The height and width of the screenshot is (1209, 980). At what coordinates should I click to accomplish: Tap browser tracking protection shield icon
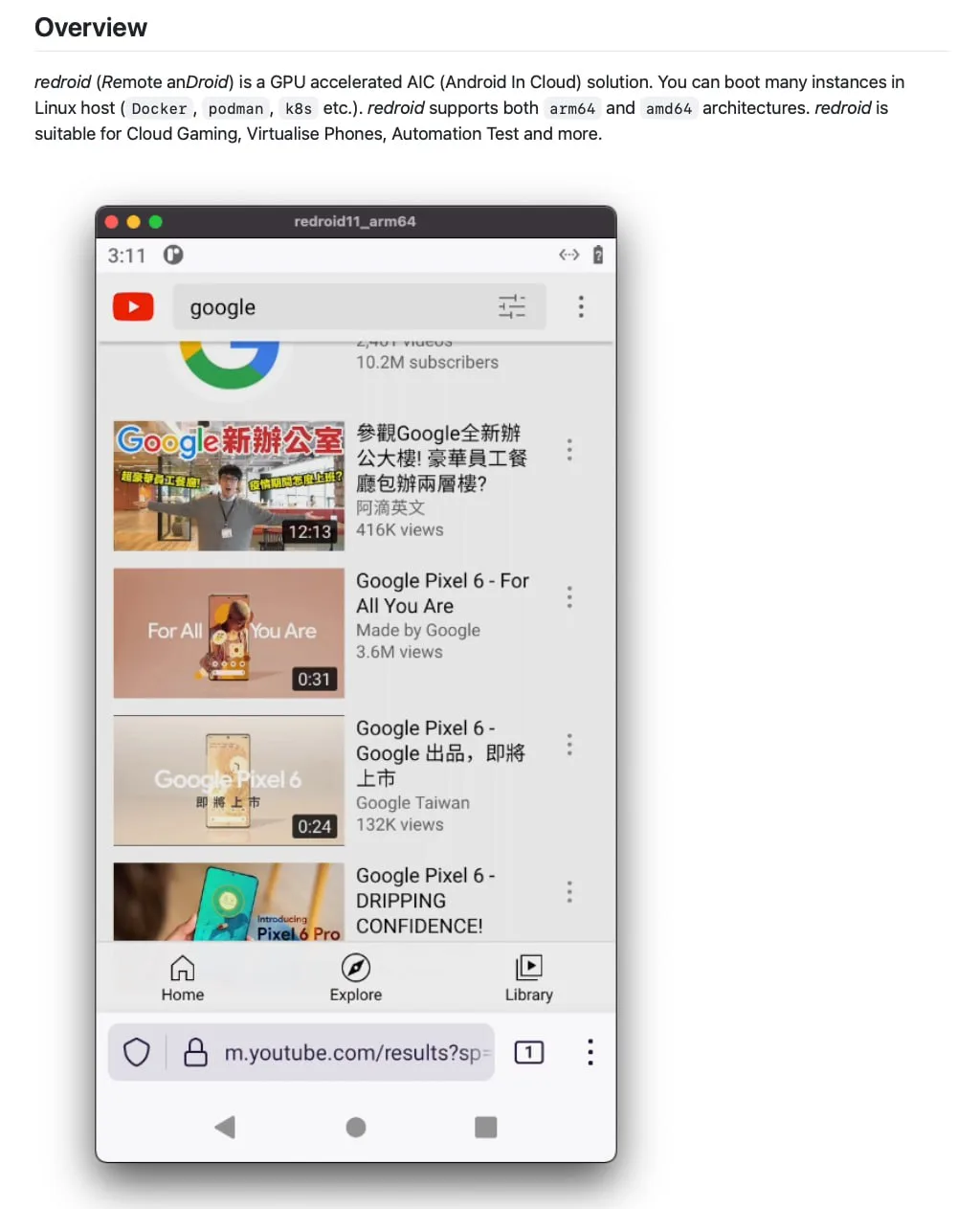pyautogui.click(x=137, y=1052)
